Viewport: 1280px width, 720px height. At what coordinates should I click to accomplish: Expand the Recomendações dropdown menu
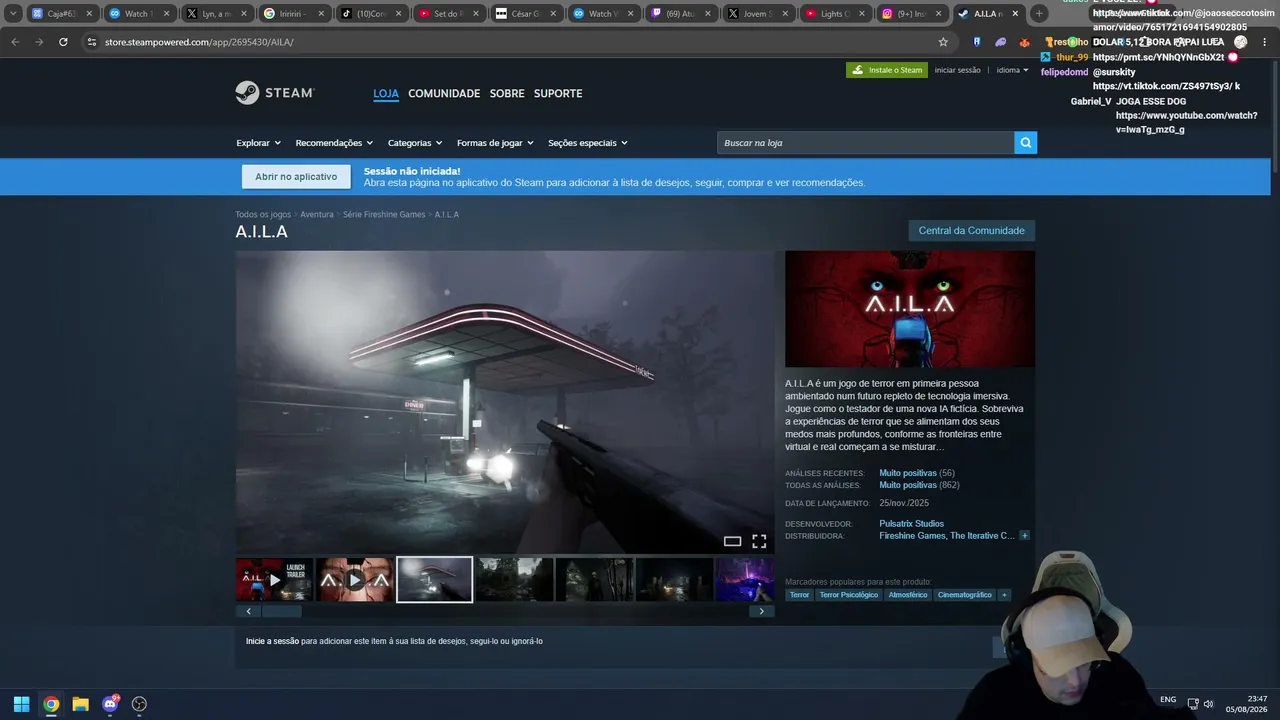pyautogui.click(x=334, y=143)
